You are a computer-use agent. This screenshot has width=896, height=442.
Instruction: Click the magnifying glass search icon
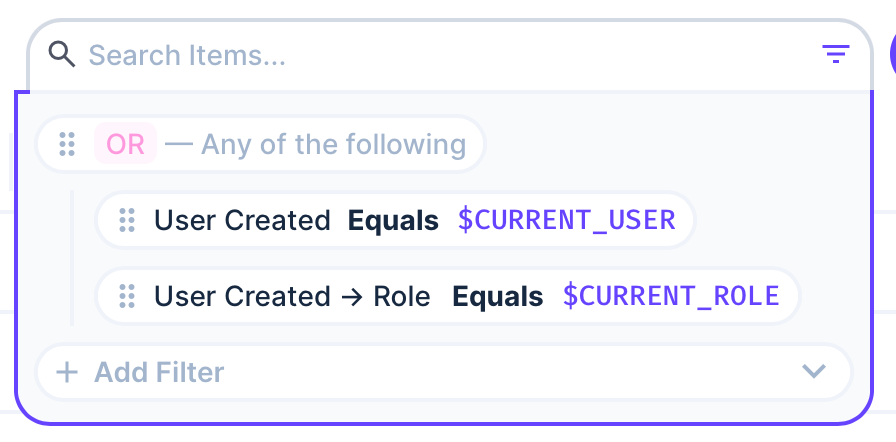[x=62, y=54]
